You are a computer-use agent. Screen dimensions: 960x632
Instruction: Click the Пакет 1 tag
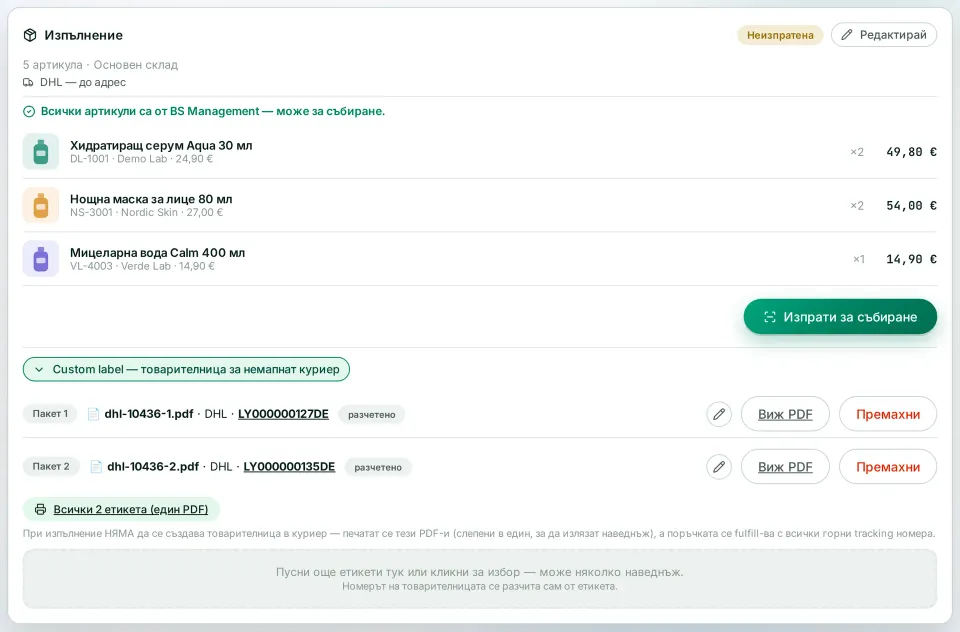point(50,414)
